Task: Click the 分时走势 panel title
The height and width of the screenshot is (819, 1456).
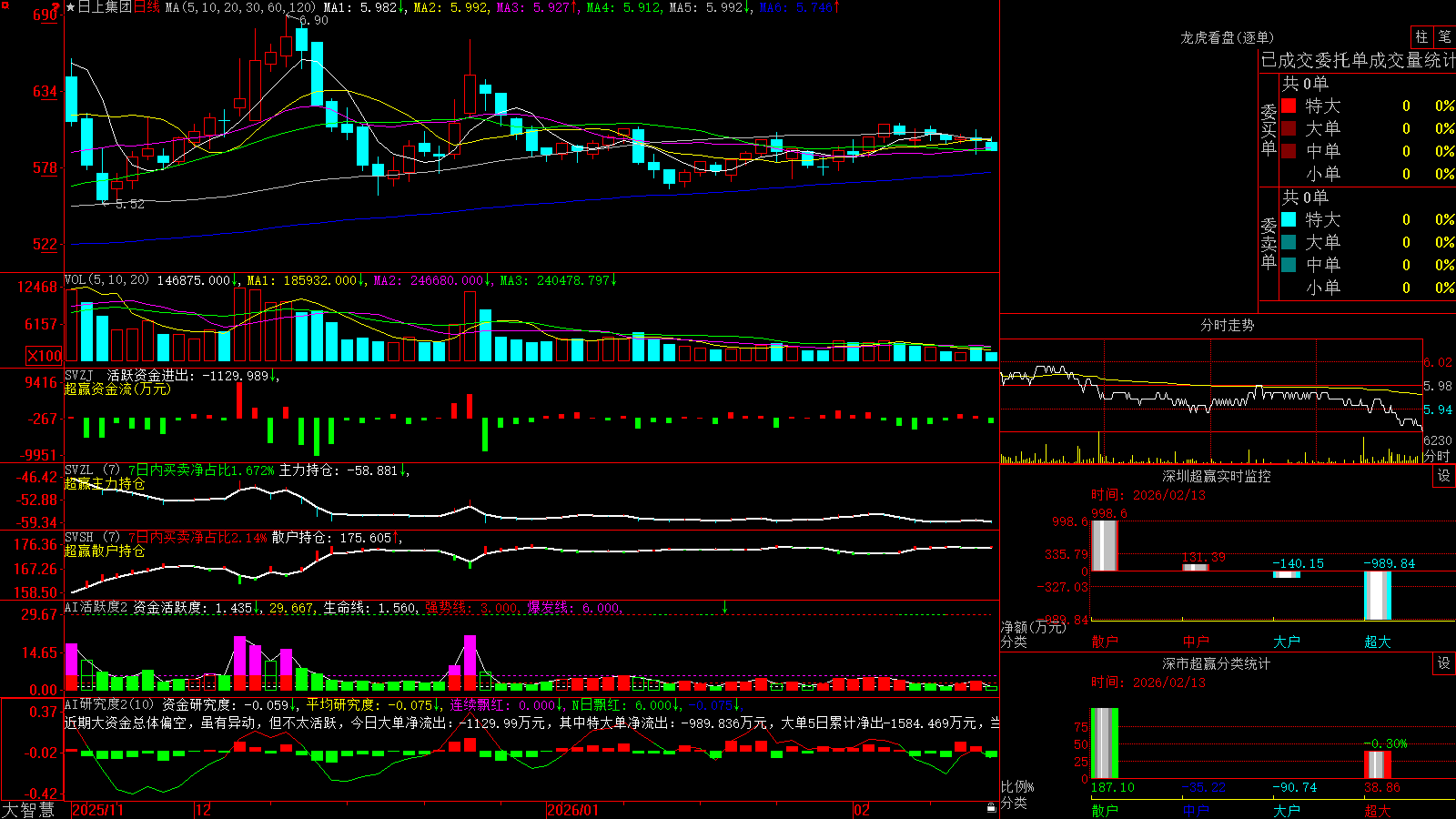Action: coord(1228,325)
